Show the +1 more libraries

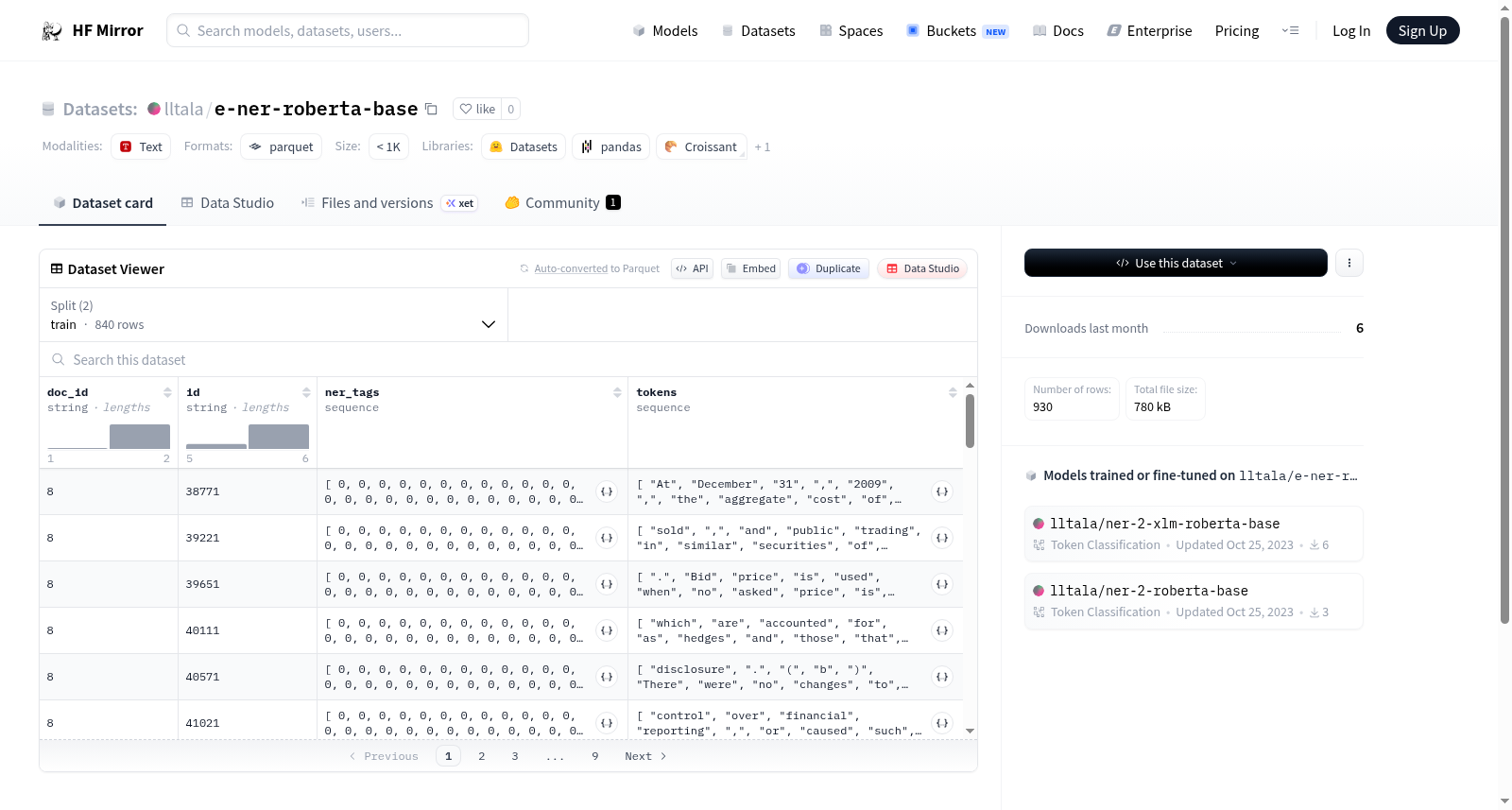pos(763,146)
